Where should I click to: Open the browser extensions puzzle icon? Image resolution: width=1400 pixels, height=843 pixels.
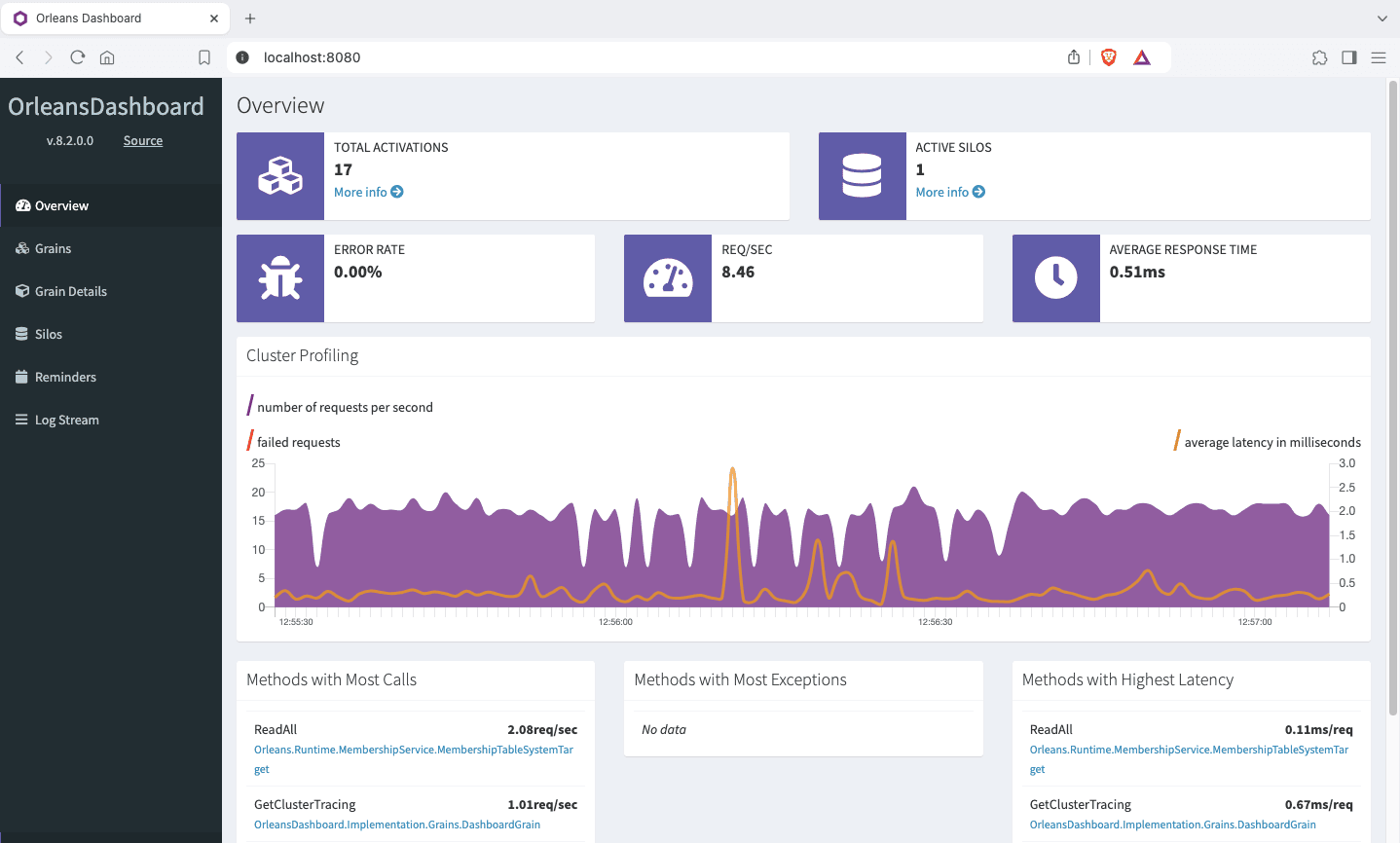click(x=1320, y=57)
